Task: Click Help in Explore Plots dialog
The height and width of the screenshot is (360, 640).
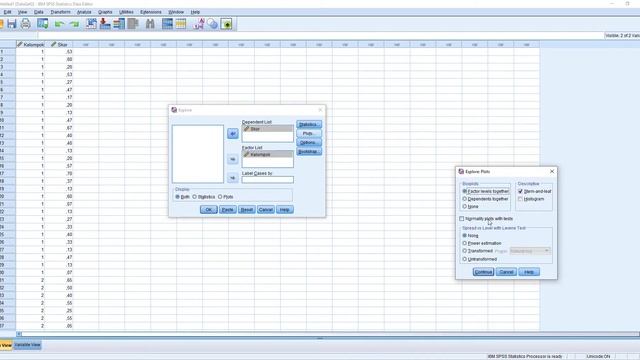Action: click(529, 272)
